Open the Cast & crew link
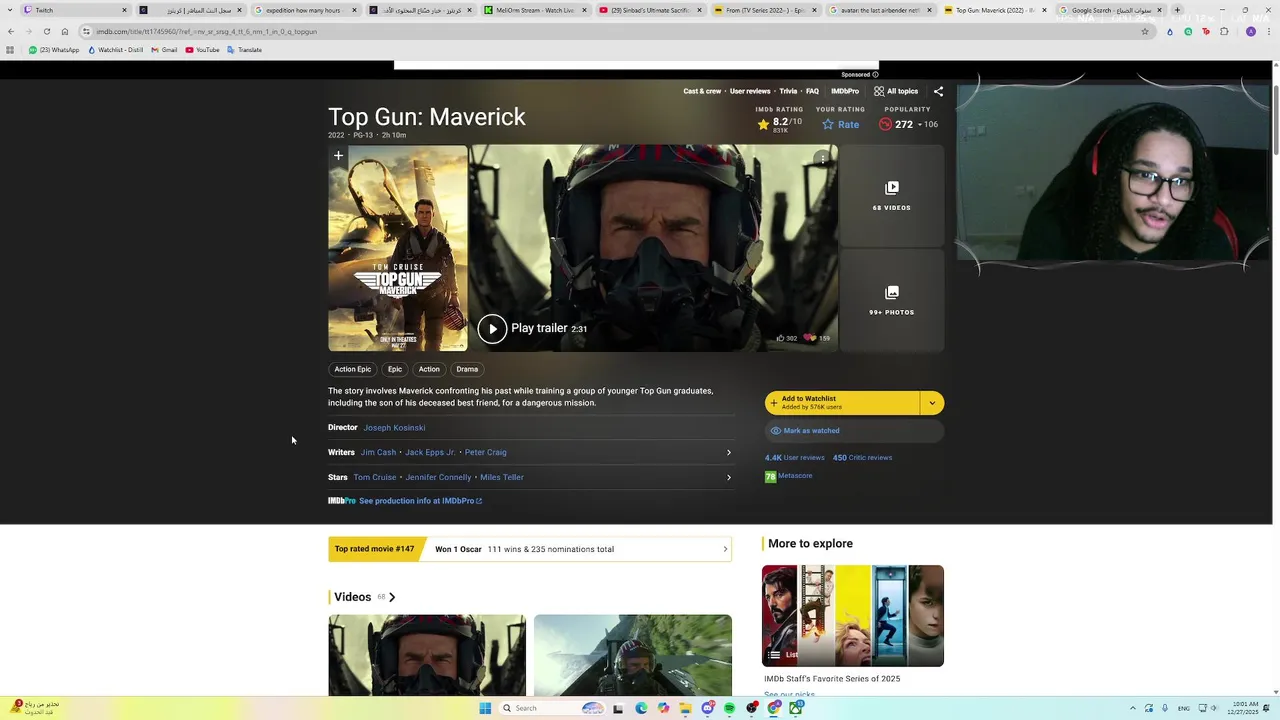The height and width of the screenshot is (720, 1280). (x=702, y=91)
